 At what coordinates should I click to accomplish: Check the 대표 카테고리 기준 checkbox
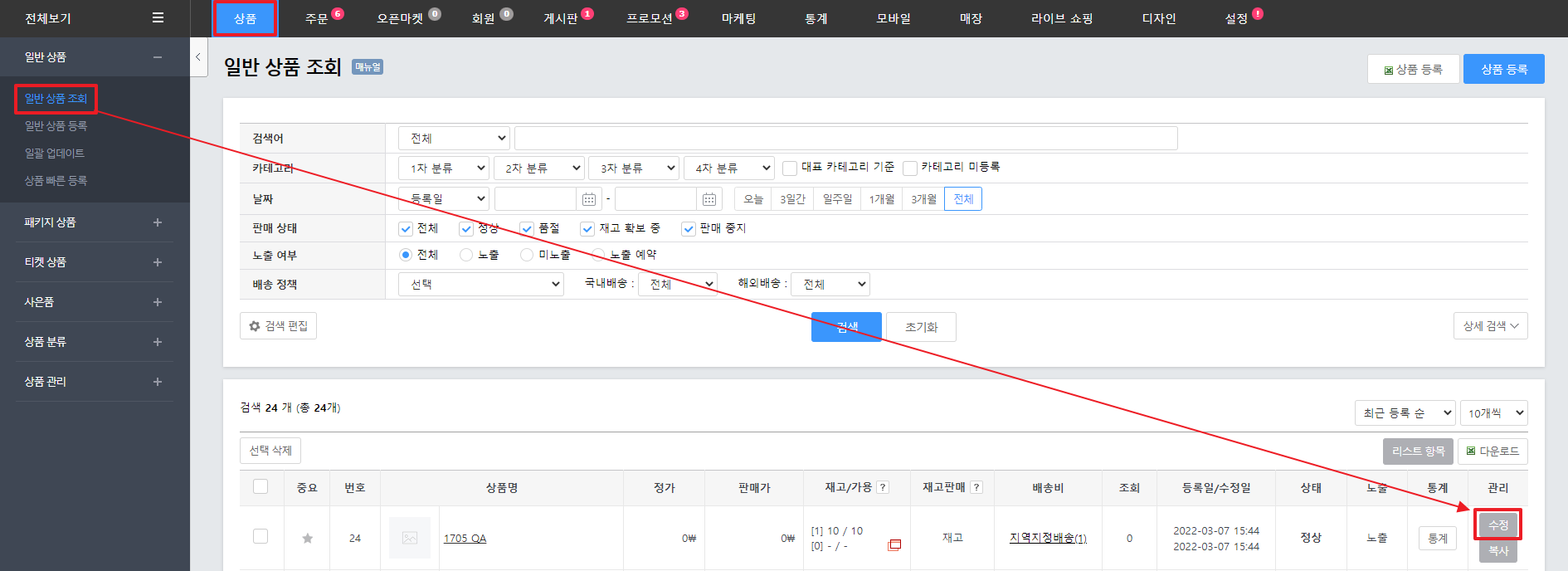(790, 168)
